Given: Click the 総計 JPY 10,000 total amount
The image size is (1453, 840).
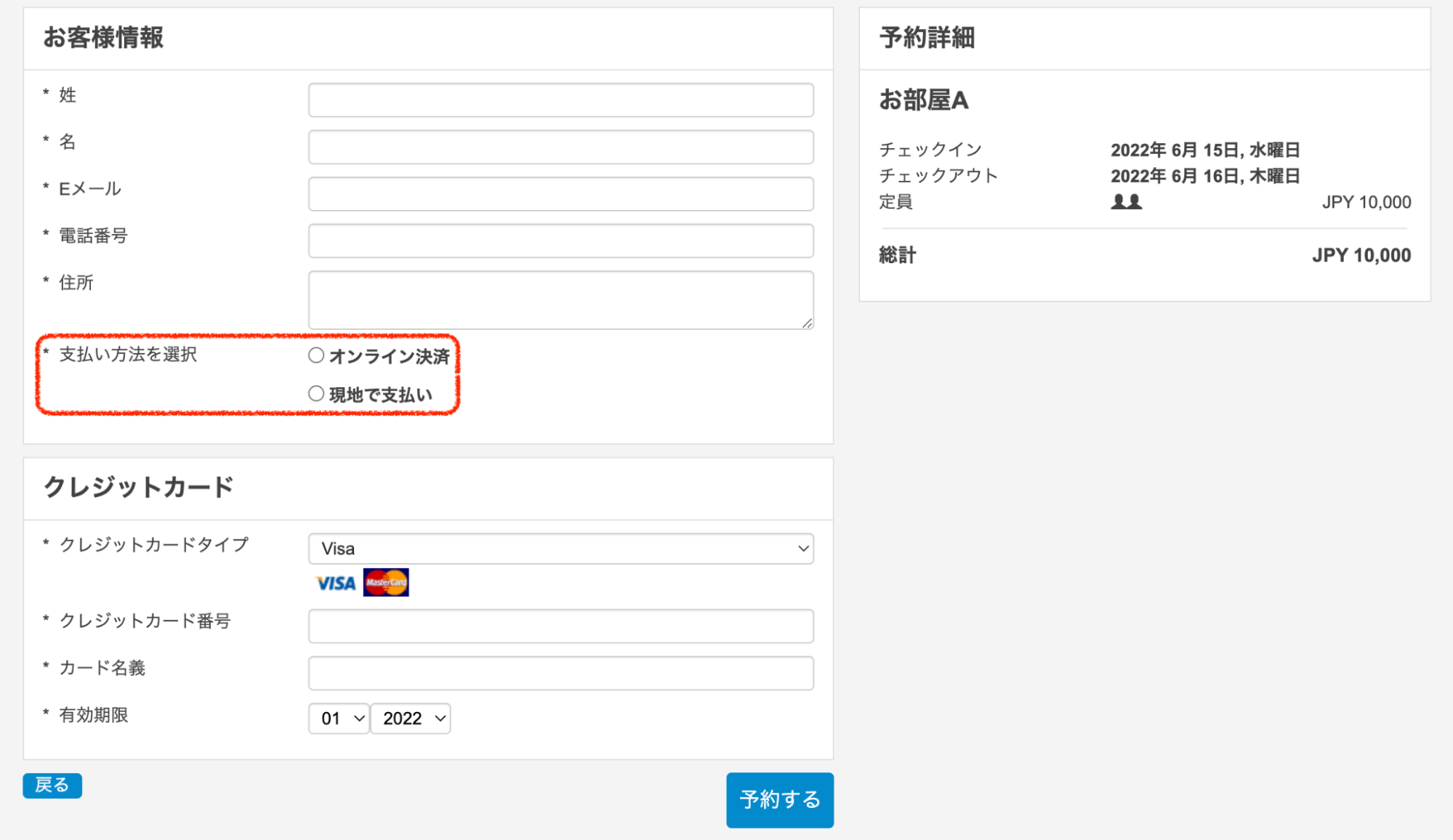Looking at the screenshot, I should point(1361,255).
